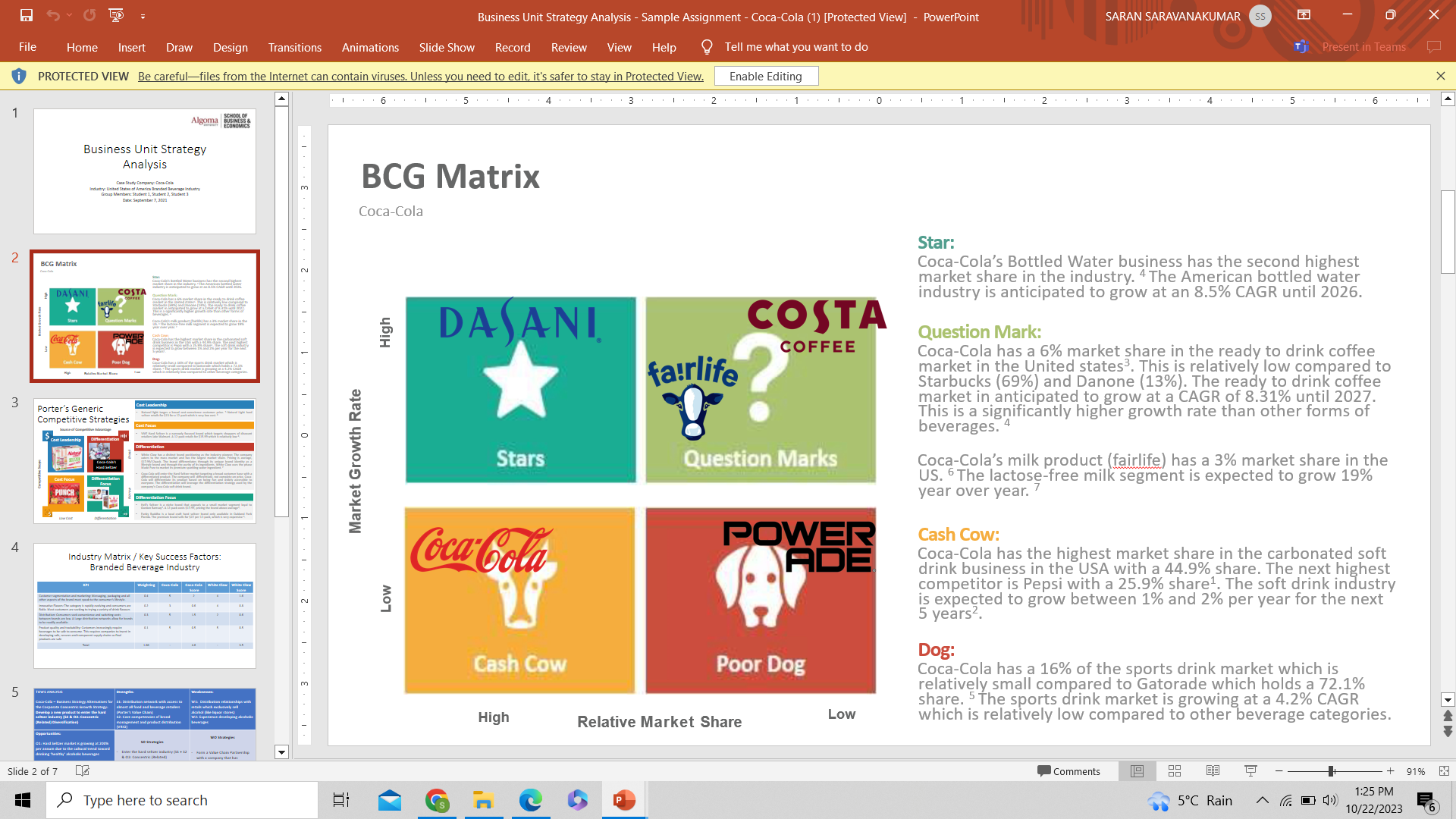Open the ribbon comments icon at top right
The height and width of the screenshot is (819, 1456).
1433,47
